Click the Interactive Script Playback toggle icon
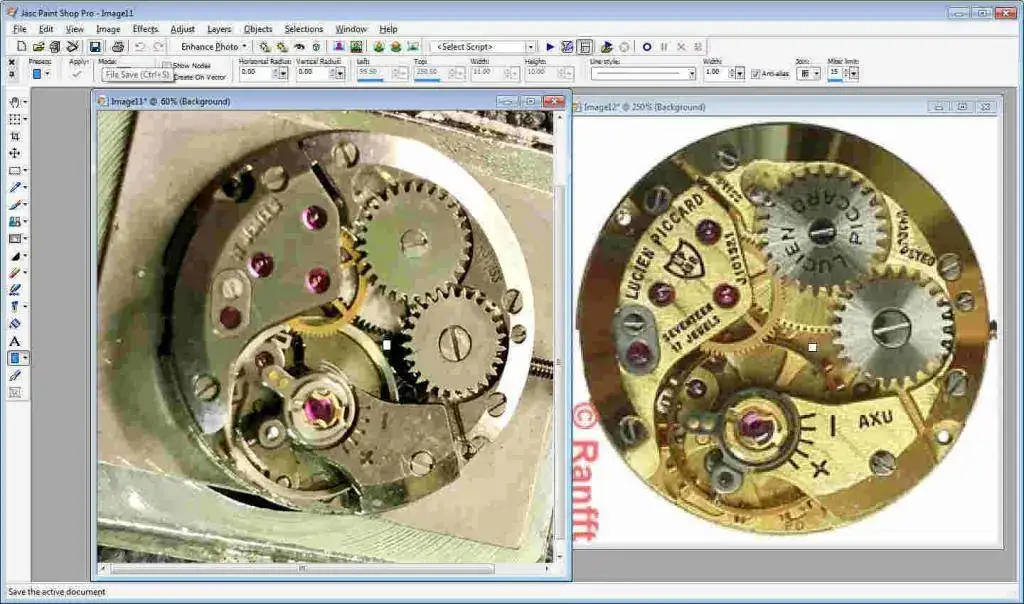The image size is (1024, 604). pos(585,46)
